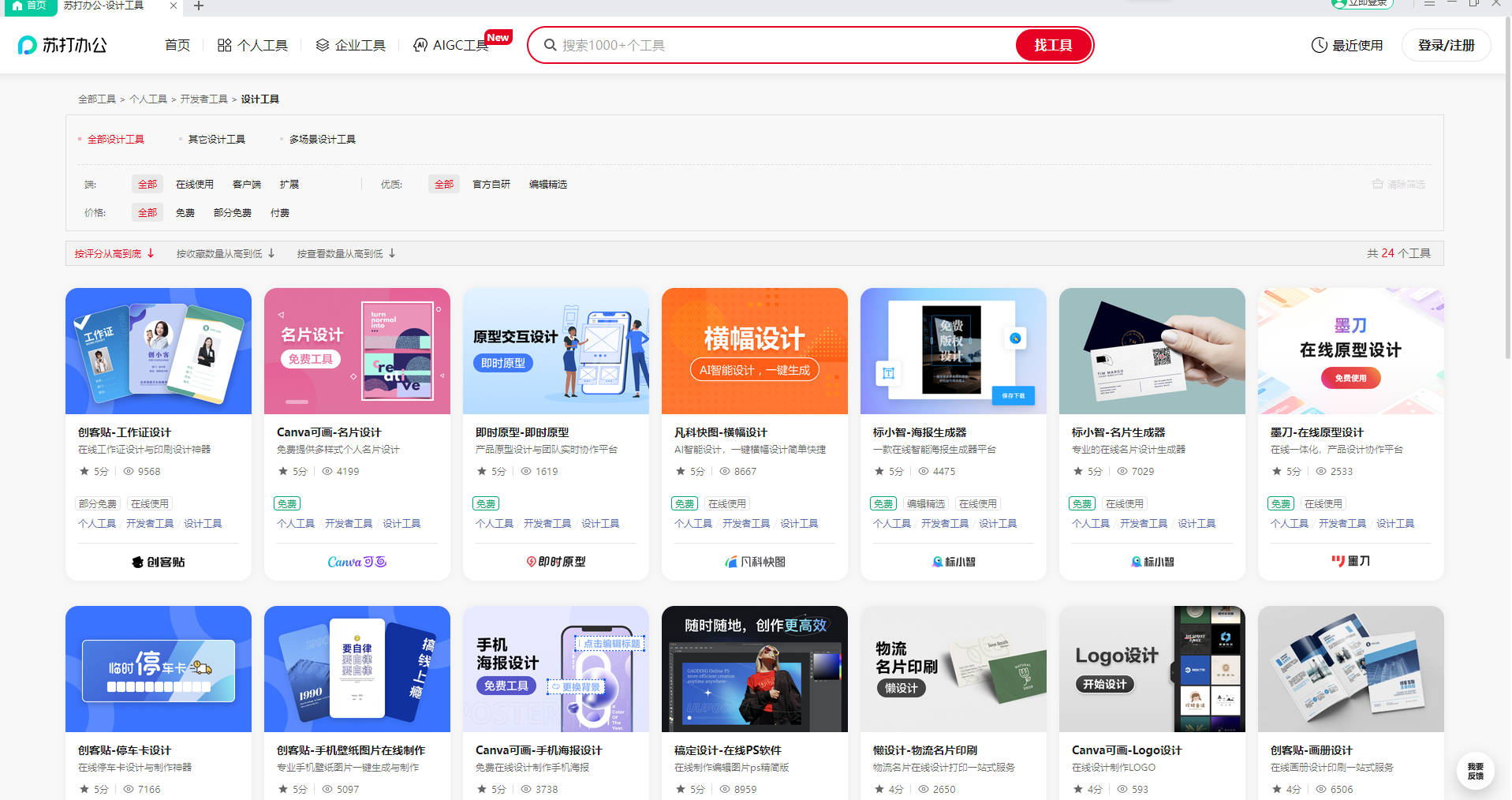Click the 最近使用 clock icon

[1319, 45]
